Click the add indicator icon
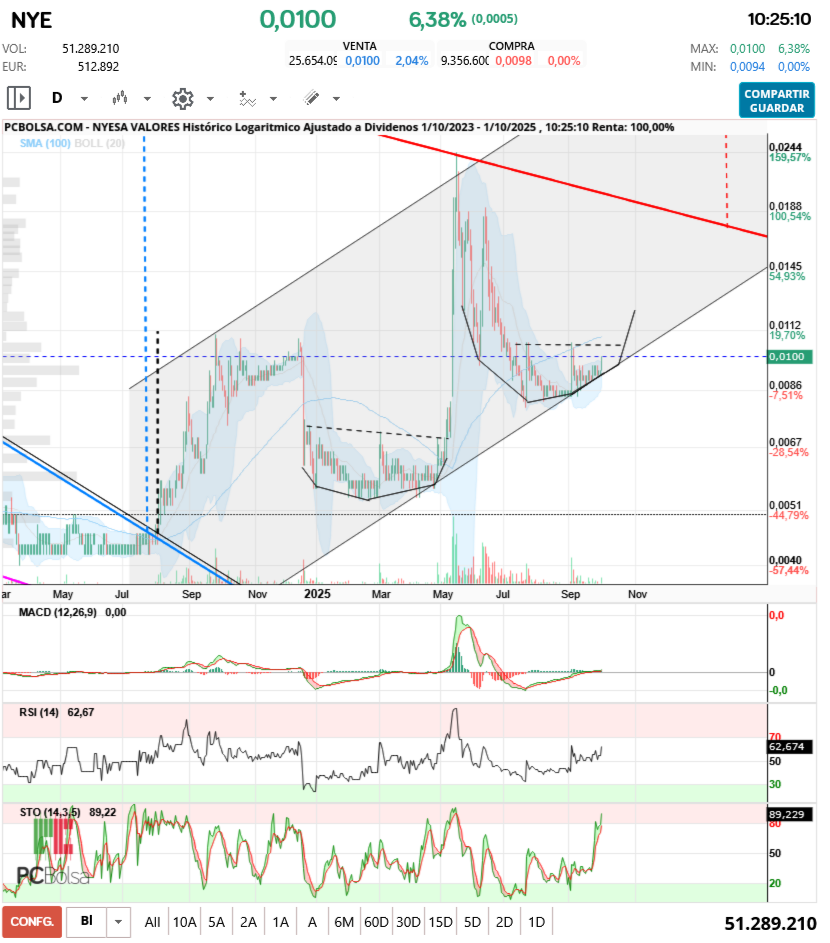This screenshot has height=943, width=830. tap(247, 98)
